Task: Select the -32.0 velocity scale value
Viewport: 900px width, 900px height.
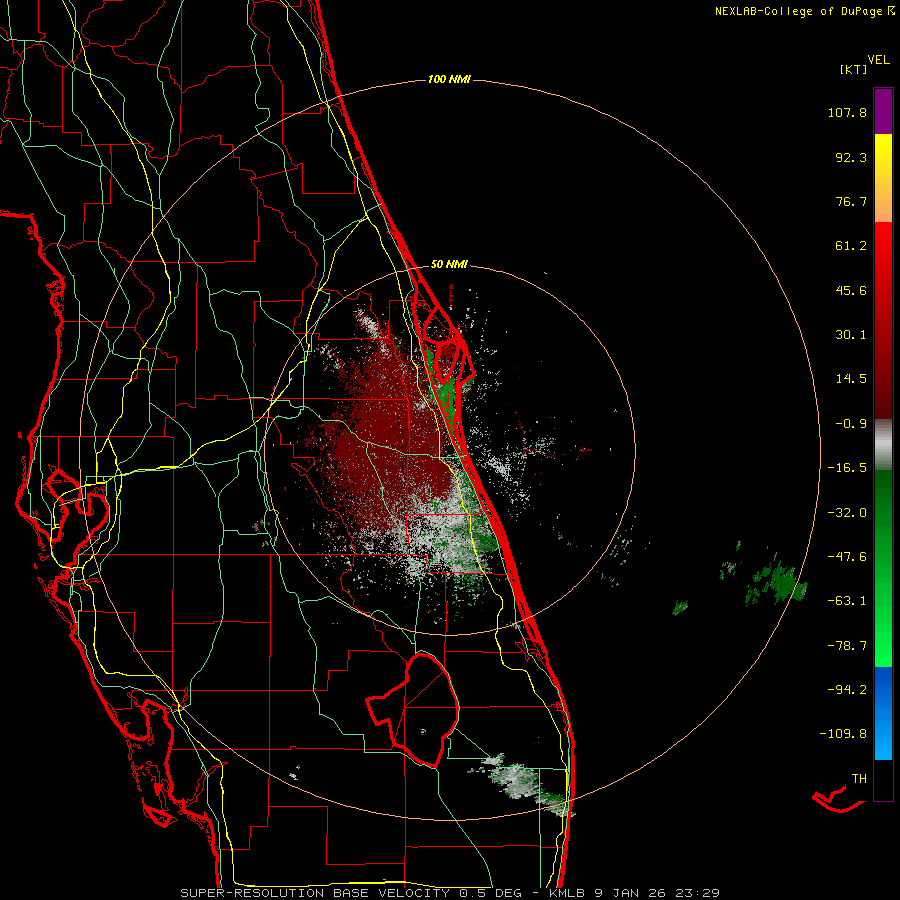Action: 847,513
